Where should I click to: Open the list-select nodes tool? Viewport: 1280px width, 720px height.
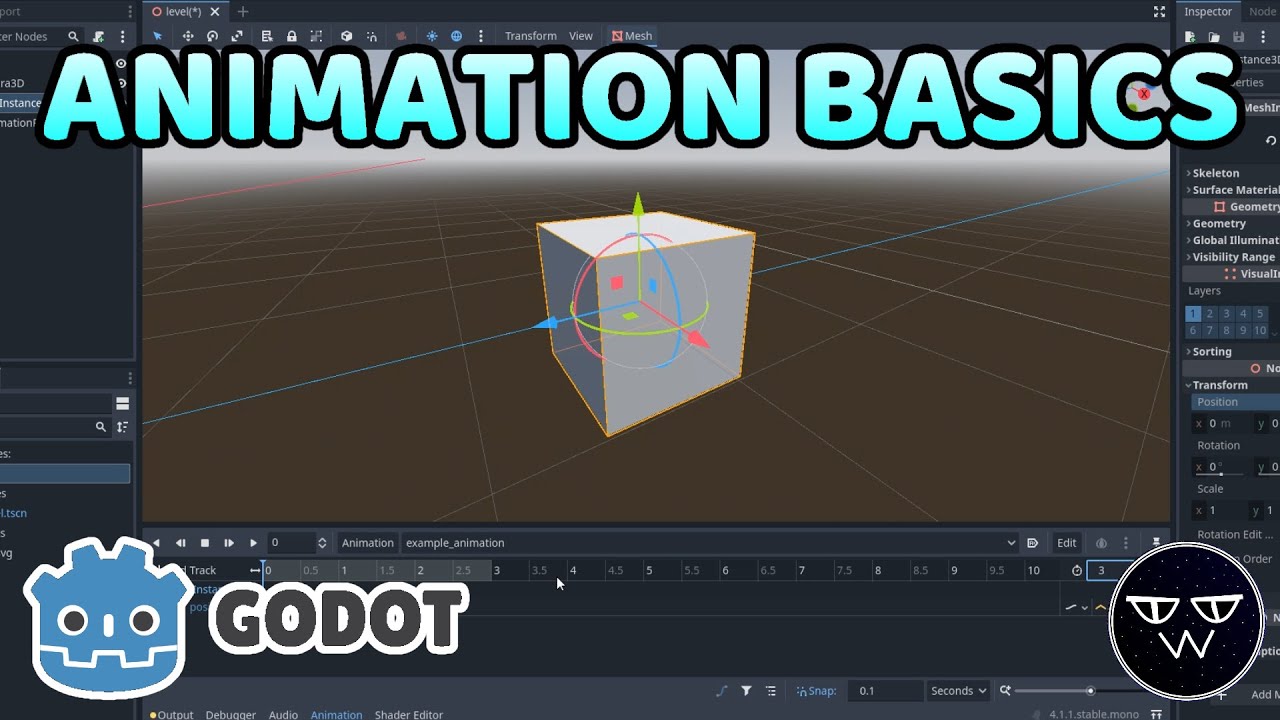point(267,36)
